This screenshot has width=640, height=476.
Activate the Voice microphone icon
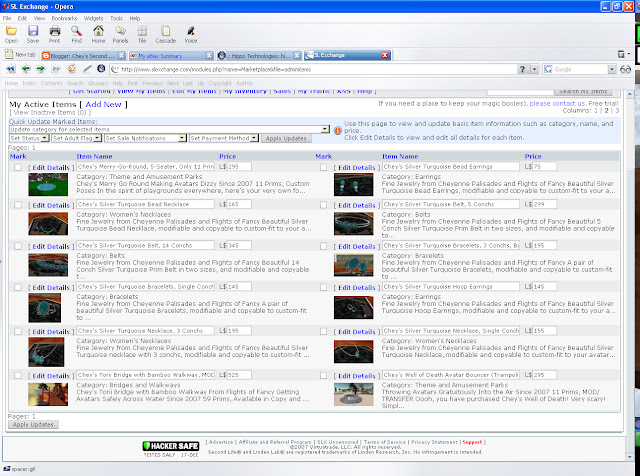191,31
